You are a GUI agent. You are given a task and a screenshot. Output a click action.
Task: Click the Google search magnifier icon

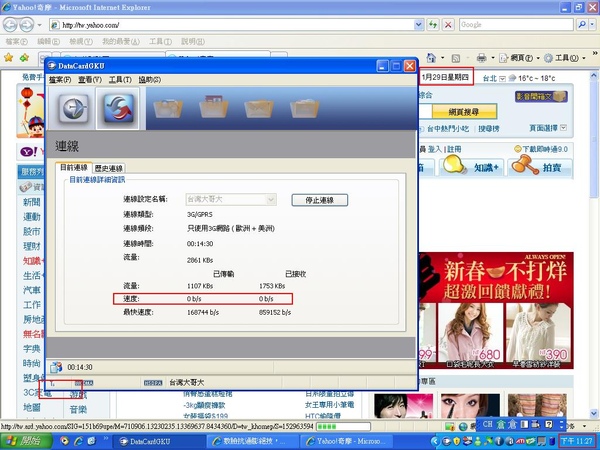(582, 25)
